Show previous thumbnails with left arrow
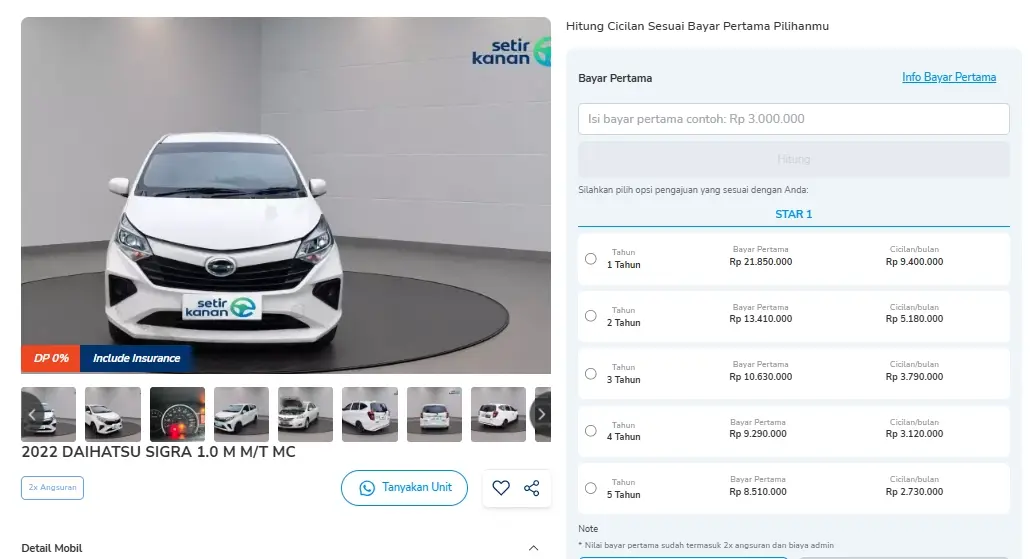Image resolution: width=1032 pixels, height=559 pixels. [x=32, y=414]
